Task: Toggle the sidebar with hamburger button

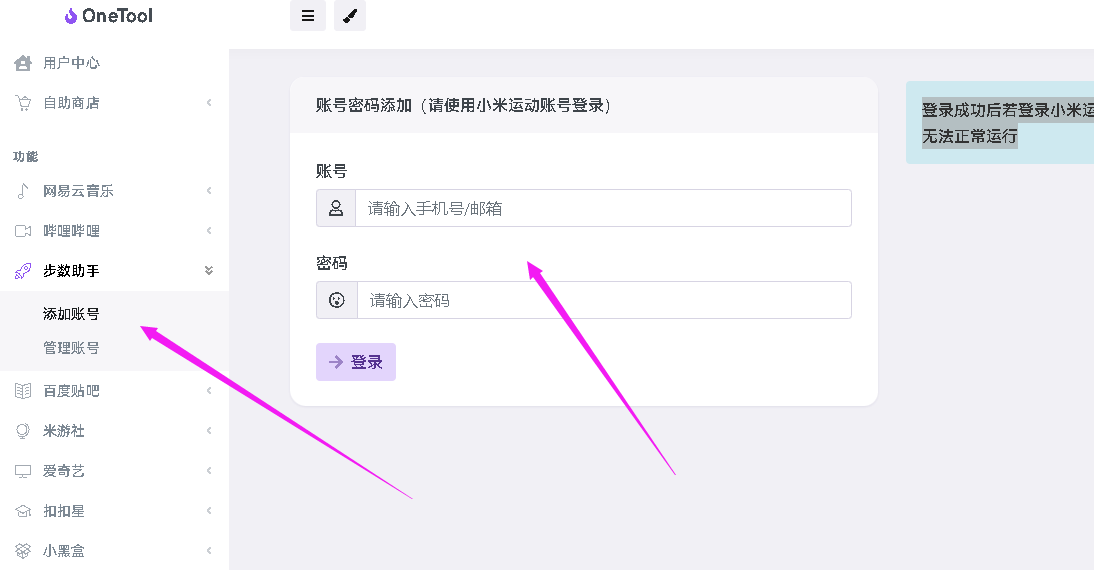Action: [308, 15]
